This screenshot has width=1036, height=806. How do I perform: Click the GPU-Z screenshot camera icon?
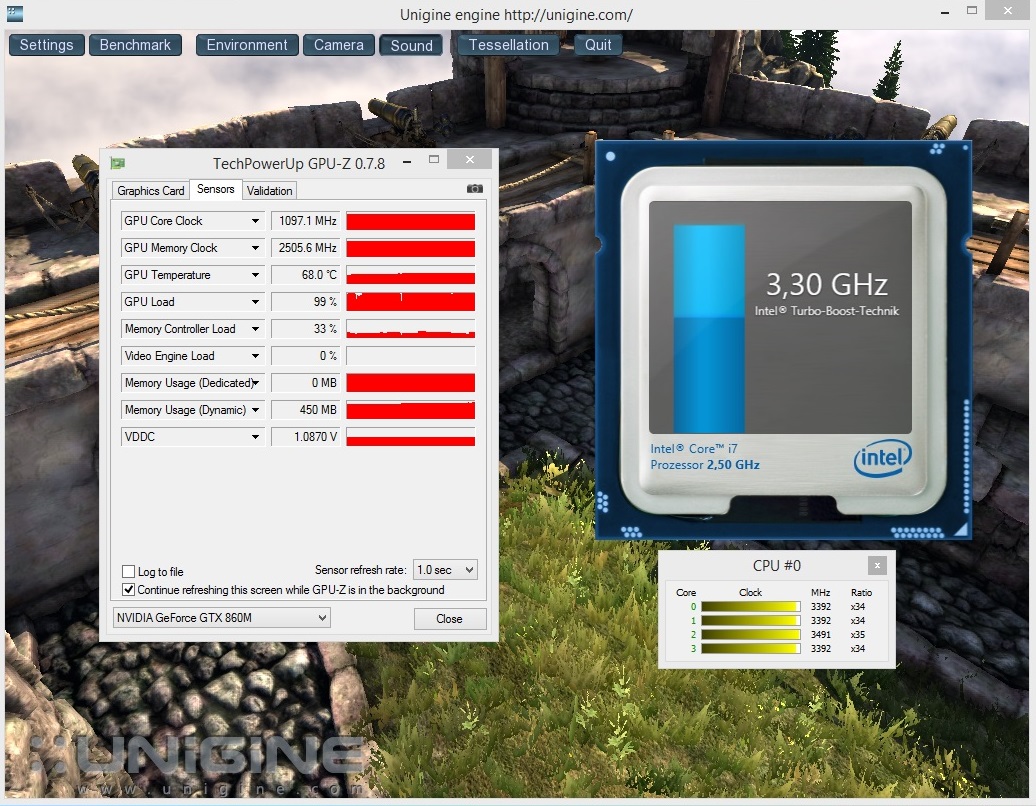click(x=474, y=189)
